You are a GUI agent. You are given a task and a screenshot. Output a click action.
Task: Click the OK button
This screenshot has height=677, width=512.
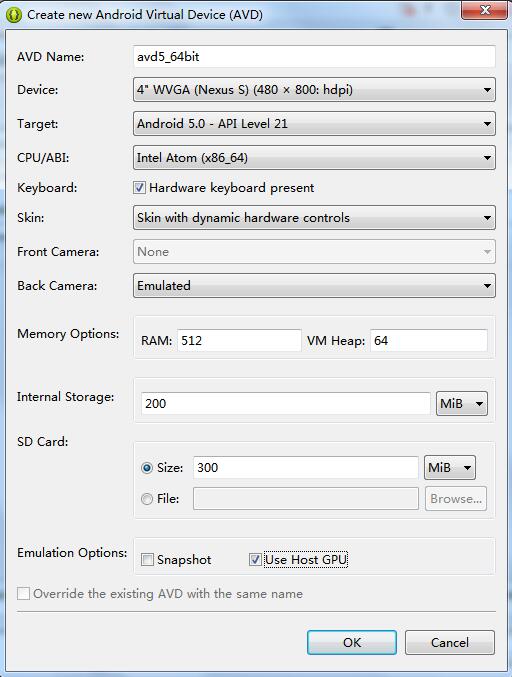352,642
